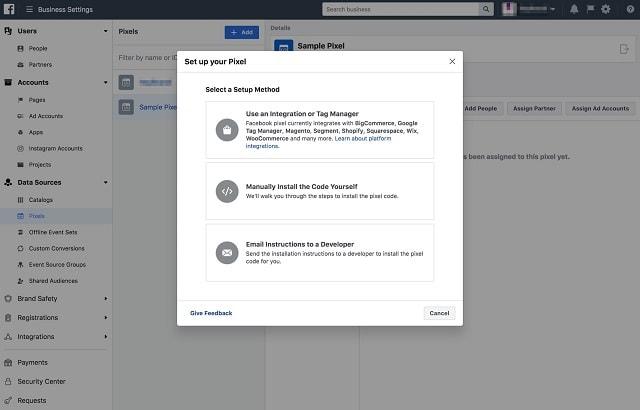The width and height of the screenshot is (640, 410).
Task: Open the hamburger menu beside Business Settings
Action: pyautogui.click(x=27, y=9)
